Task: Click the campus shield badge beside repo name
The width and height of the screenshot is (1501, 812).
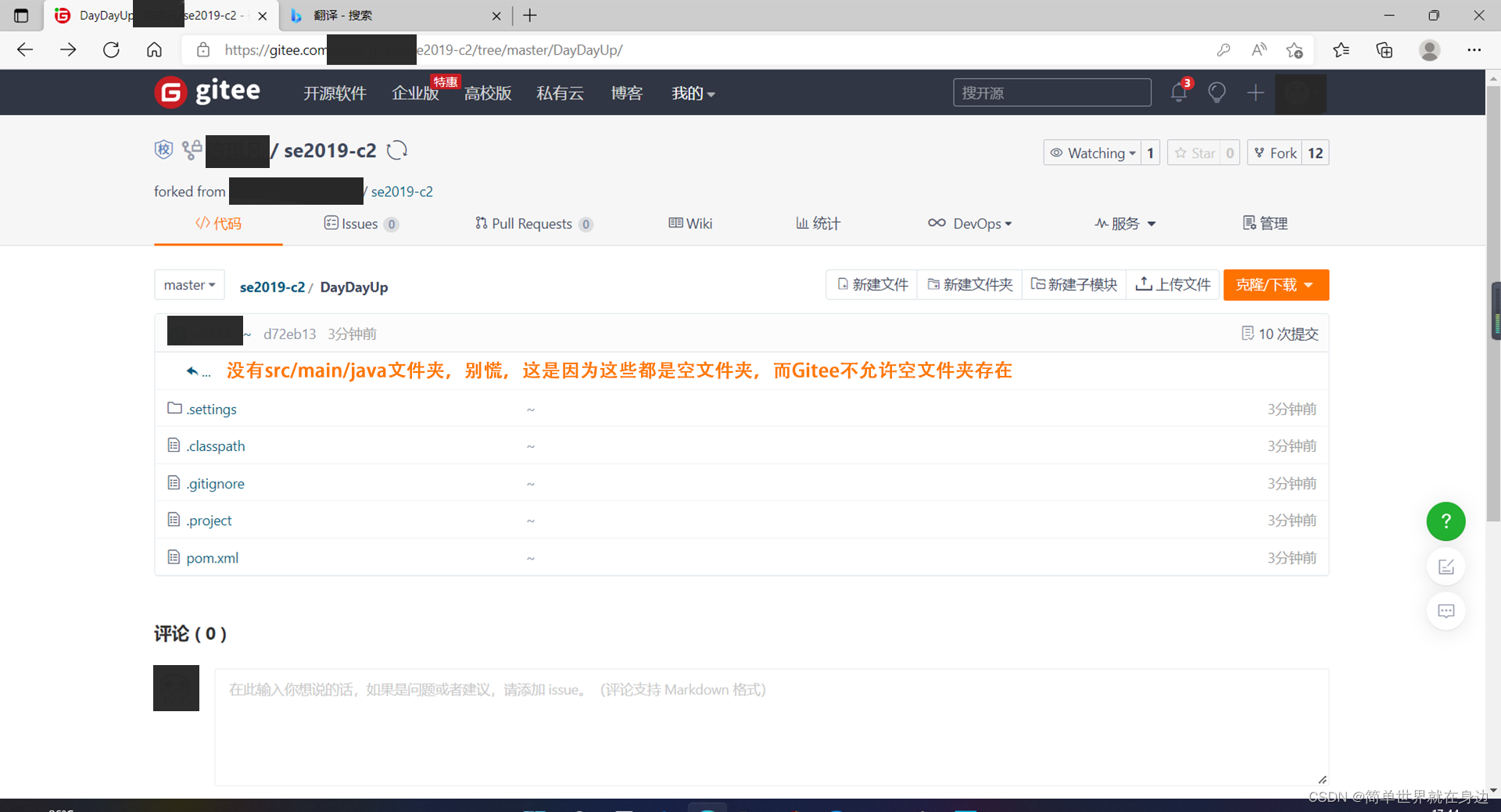Action: pos(163,149)
